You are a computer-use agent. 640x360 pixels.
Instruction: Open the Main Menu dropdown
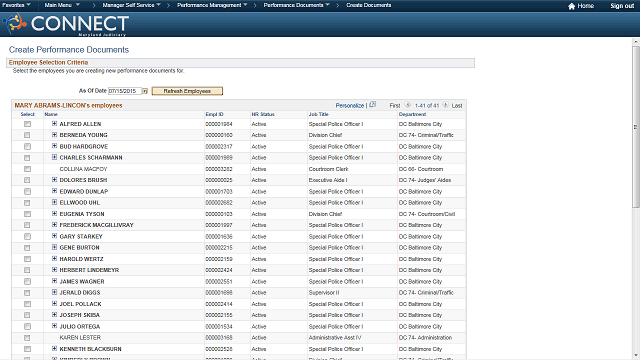62,5
